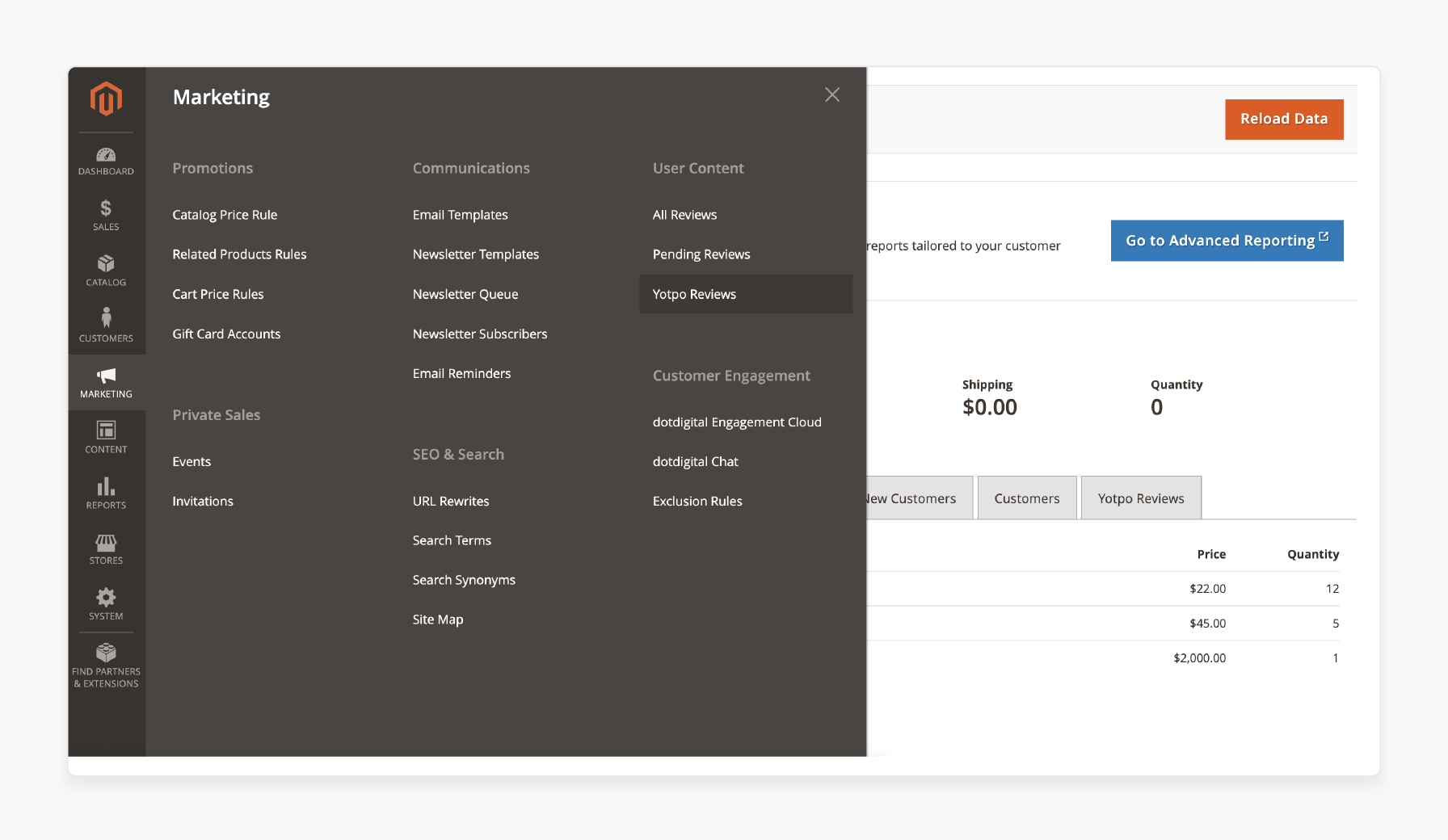
Task: Close the Marketing menu panel
Action: [832, 94]
